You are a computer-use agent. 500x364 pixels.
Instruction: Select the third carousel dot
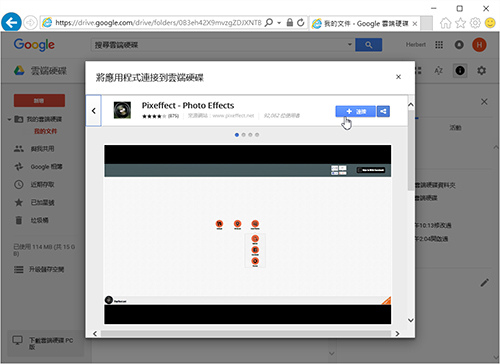pos(250,135)
